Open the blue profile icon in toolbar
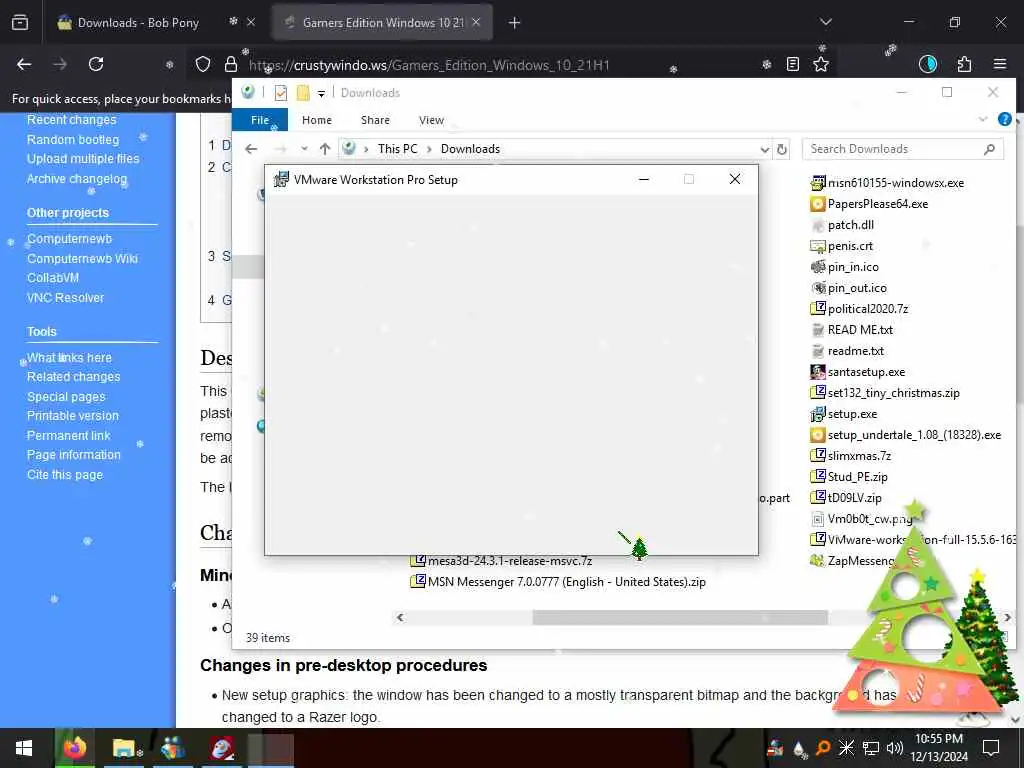The height and width of the screenshot is (768, 1024). 928,64
